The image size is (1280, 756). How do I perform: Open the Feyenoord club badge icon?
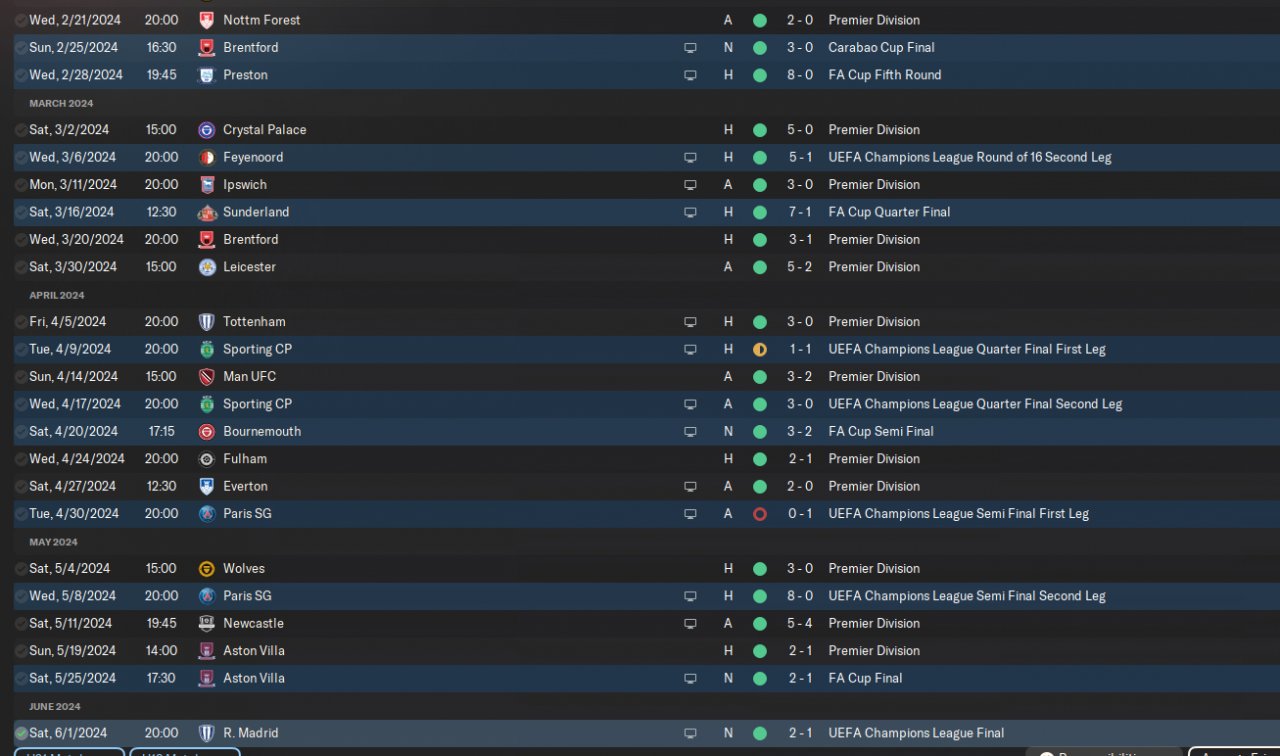click(x=207, y=157)
